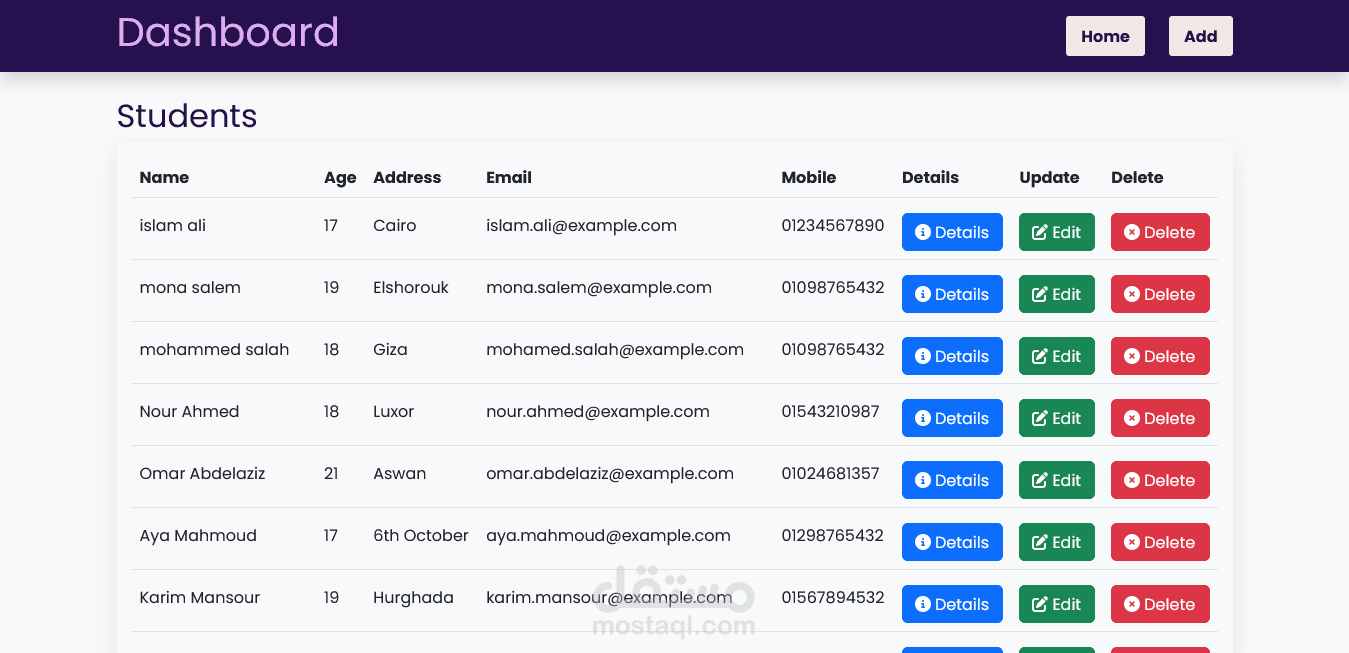This screenshot has width=1349, height=653.
Task: Click the x-circle icon in mona salem's Delete button
Action: [1132, 294]
